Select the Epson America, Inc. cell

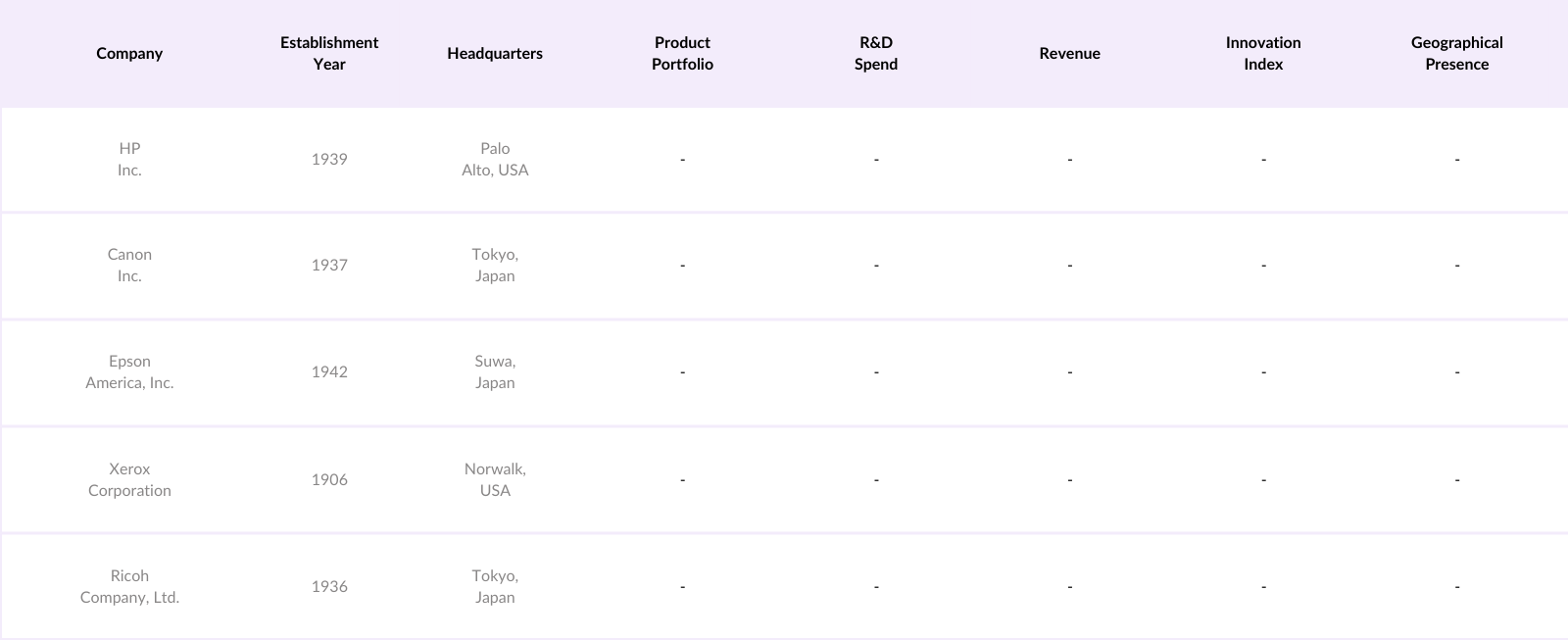(129, 372)
